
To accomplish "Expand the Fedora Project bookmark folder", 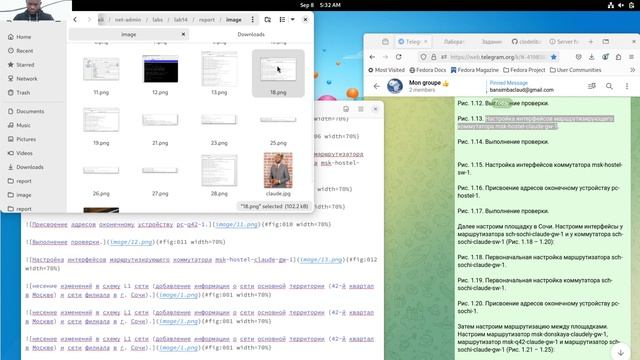I will (x=524, y=70).
